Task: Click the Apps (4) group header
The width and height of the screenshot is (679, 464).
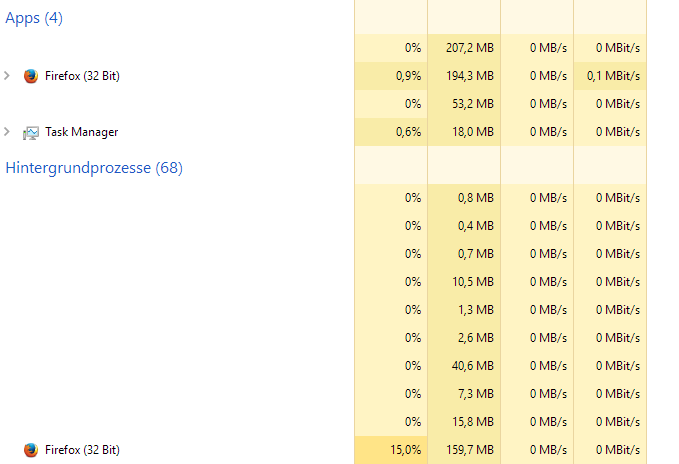Action: (x=34, y=18)
